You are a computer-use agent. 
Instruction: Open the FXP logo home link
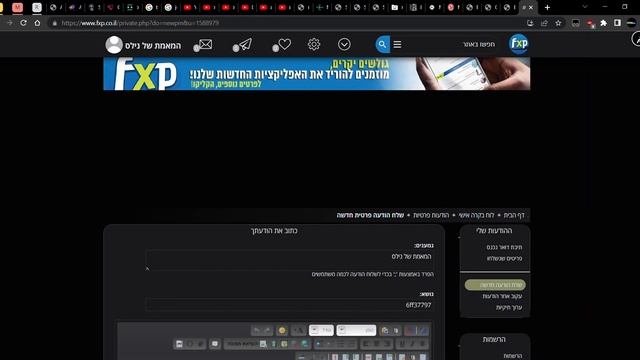[519, 44]
